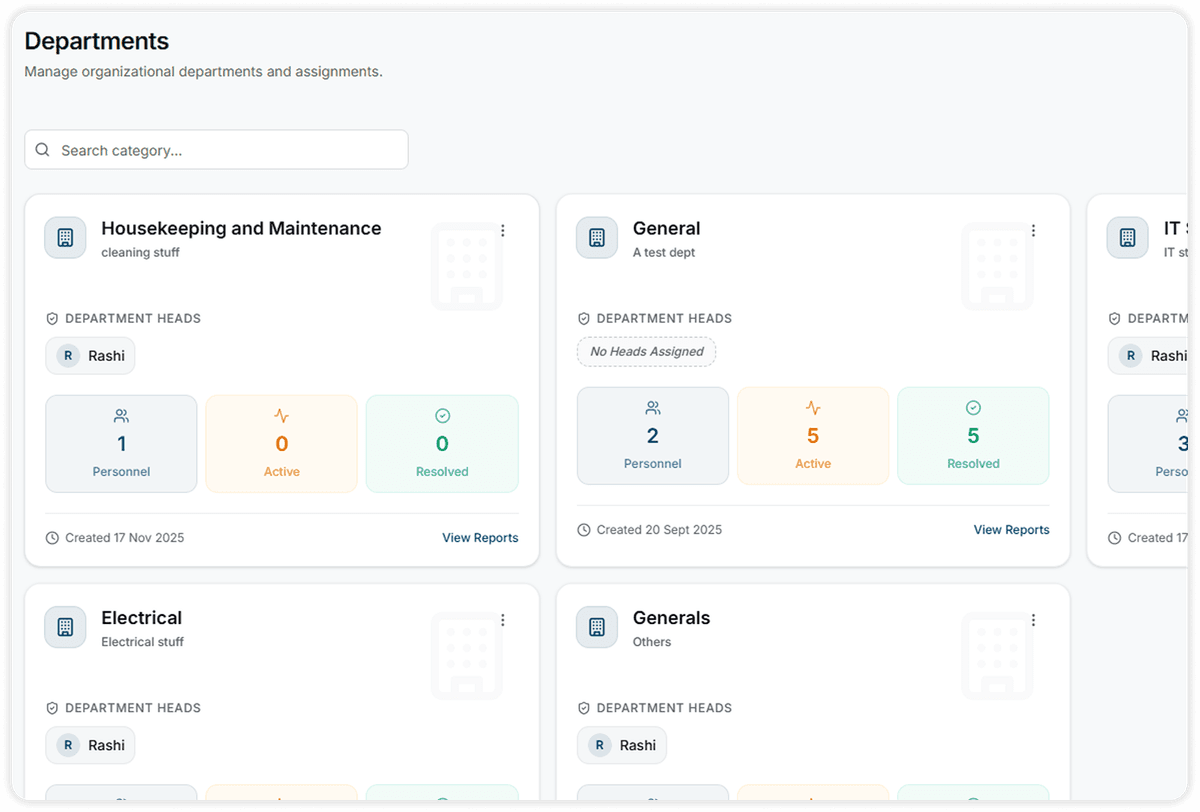Open the Housekeeping and Maintenance three-dot menu
1200x812 pixels.
point(503,231)
